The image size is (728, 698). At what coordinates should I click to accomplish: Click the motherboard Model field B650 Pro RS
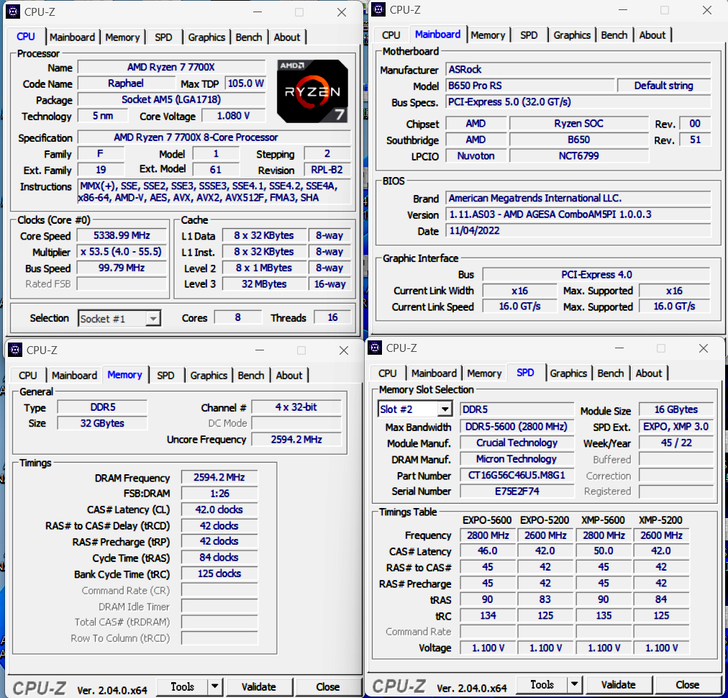[x=530, y=85]
